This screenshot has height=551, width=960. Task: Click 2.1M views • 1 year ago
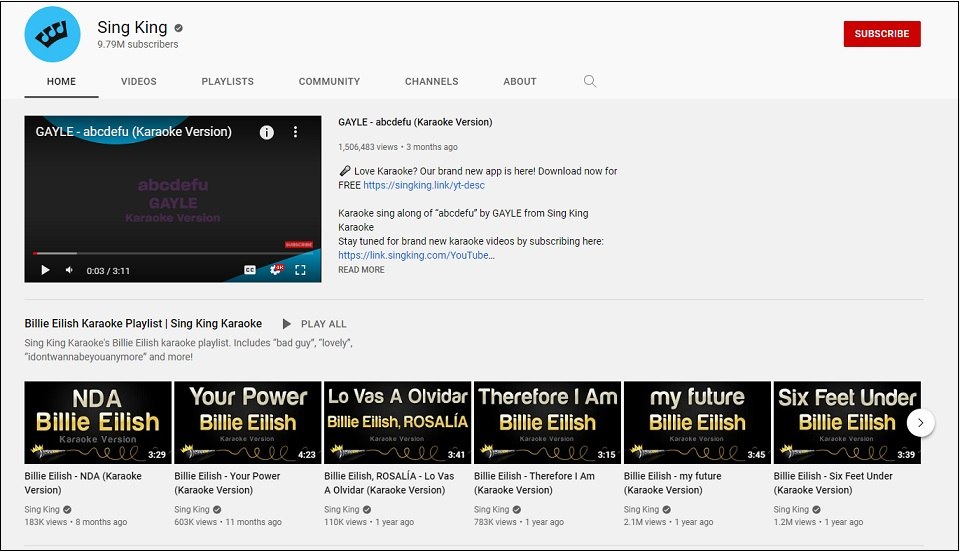point(669,522)
